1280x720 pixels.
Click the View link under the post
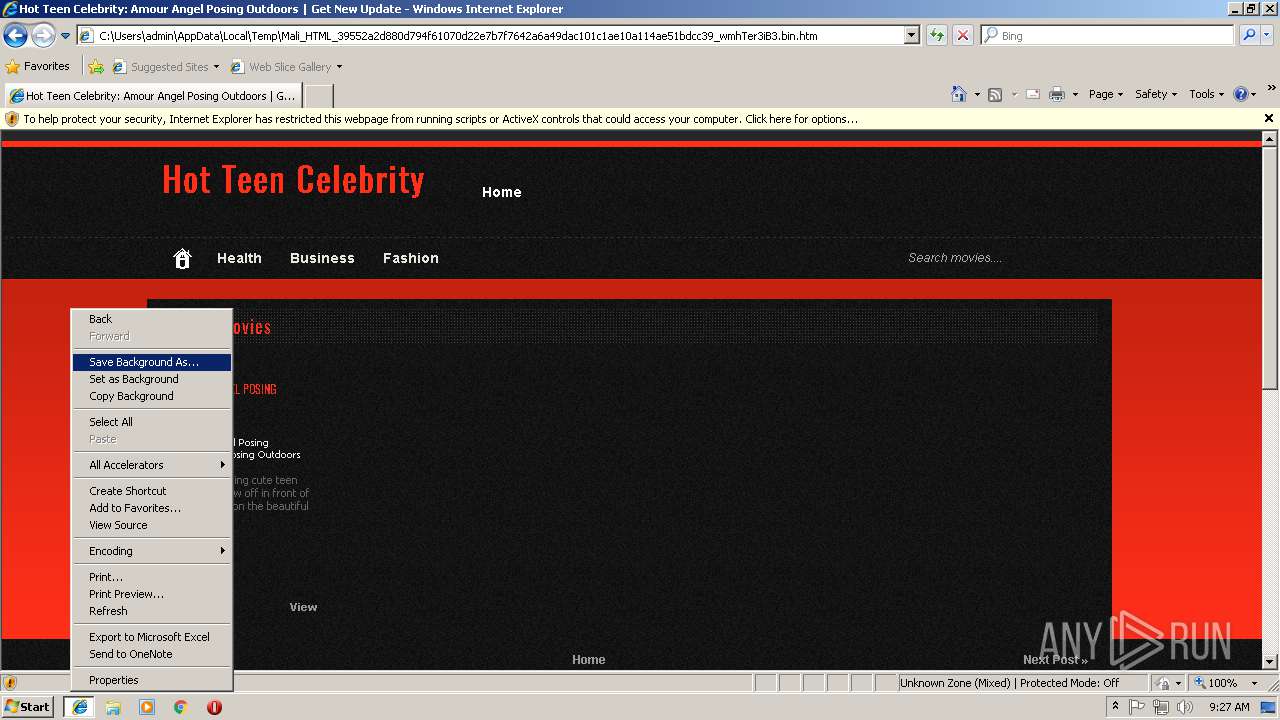303,607
